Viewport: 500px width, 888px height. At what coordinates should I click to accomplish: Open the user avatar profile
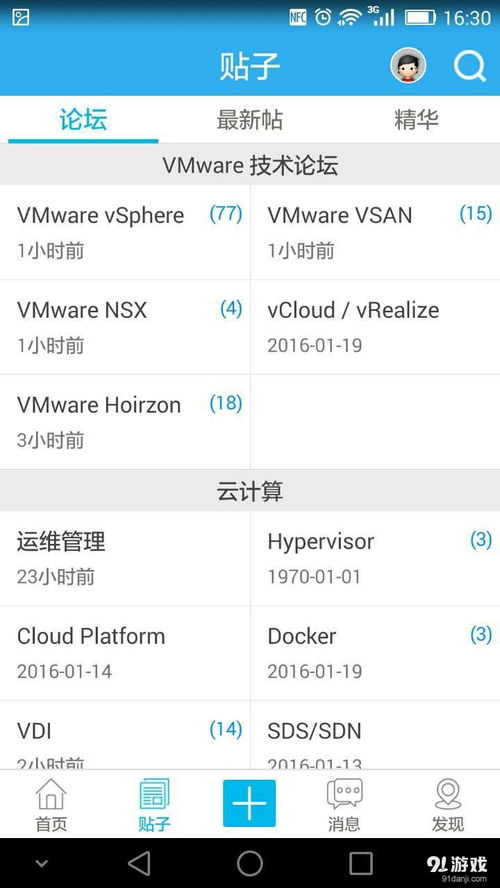(x=408, y=65)
